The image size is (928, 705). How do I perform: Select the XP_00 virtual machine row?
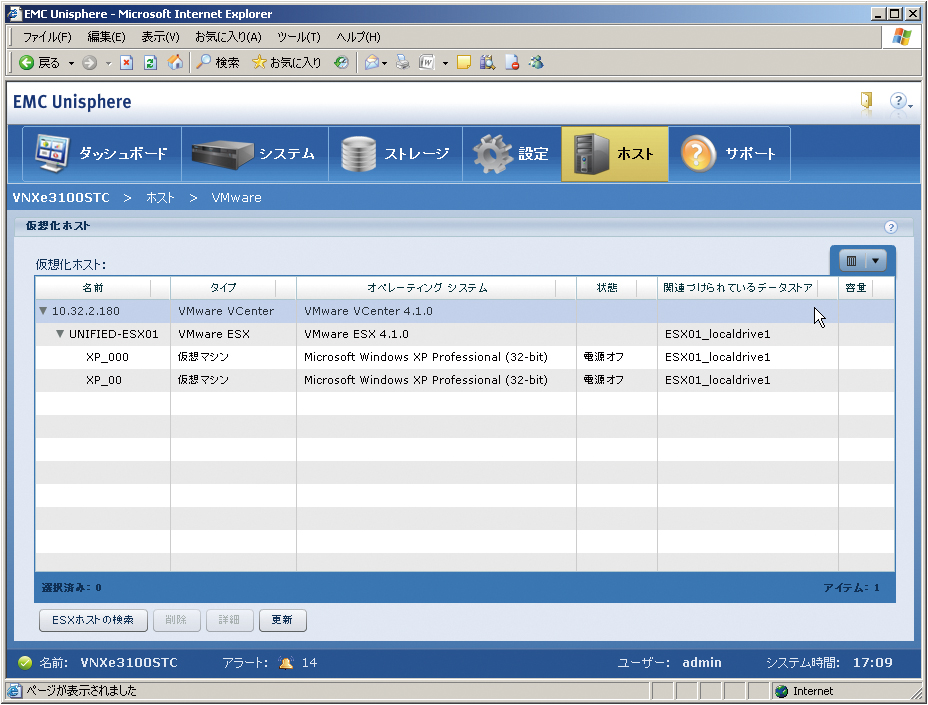(x=465, y=380)
